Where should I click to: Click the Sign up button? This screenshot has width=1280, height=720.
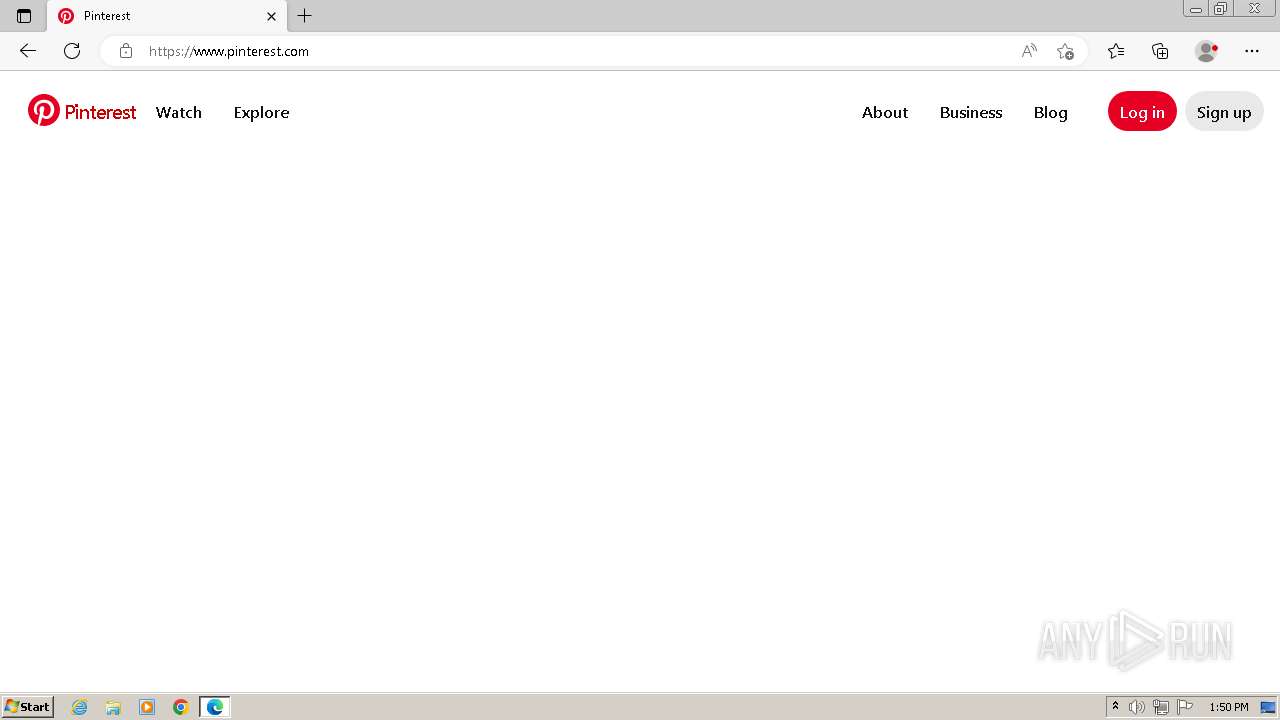coord(1224,112)
